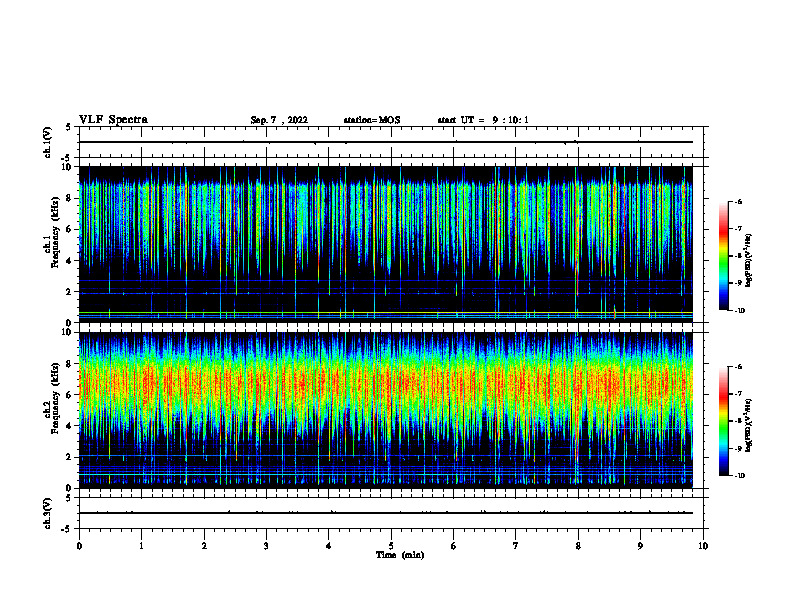Click the ch.1 spectrogram color scale bar
Image resolution: width=792 pixels, height=612 pixels.
[x=724, y=256]
